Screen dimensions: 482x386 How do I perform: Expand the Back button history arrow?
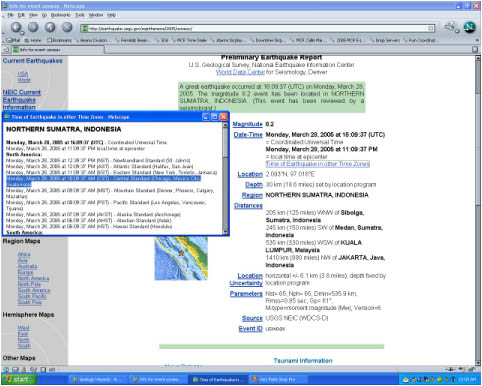[x=22, y=33]
